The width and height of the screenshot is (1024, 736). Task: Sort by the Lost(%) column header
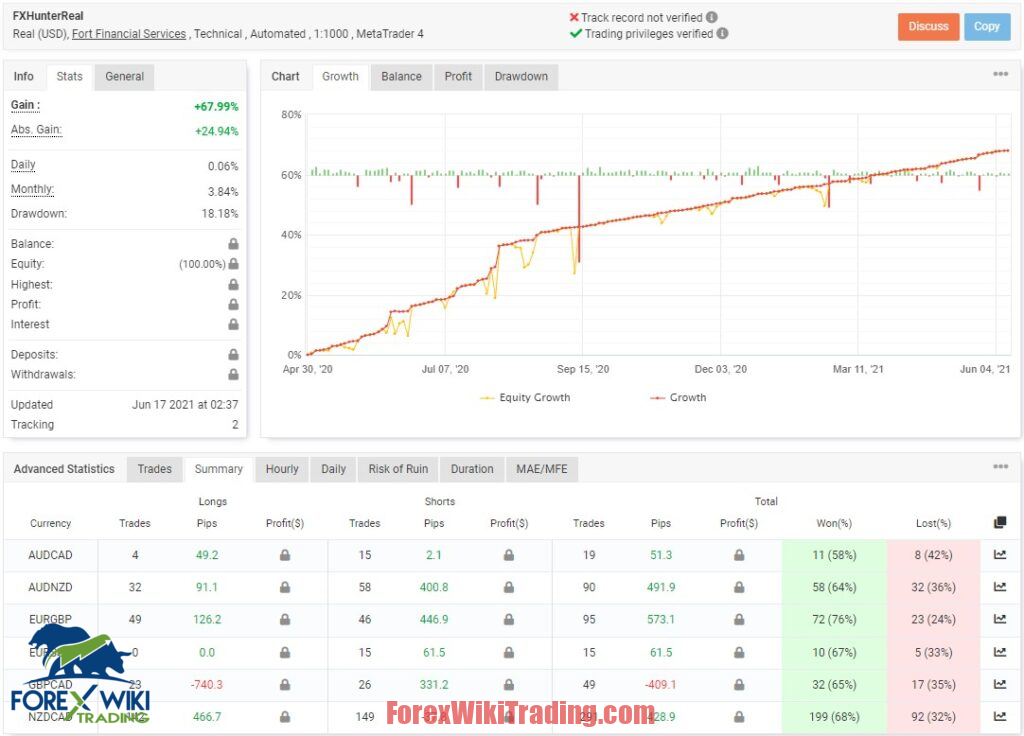coord(933,523)
